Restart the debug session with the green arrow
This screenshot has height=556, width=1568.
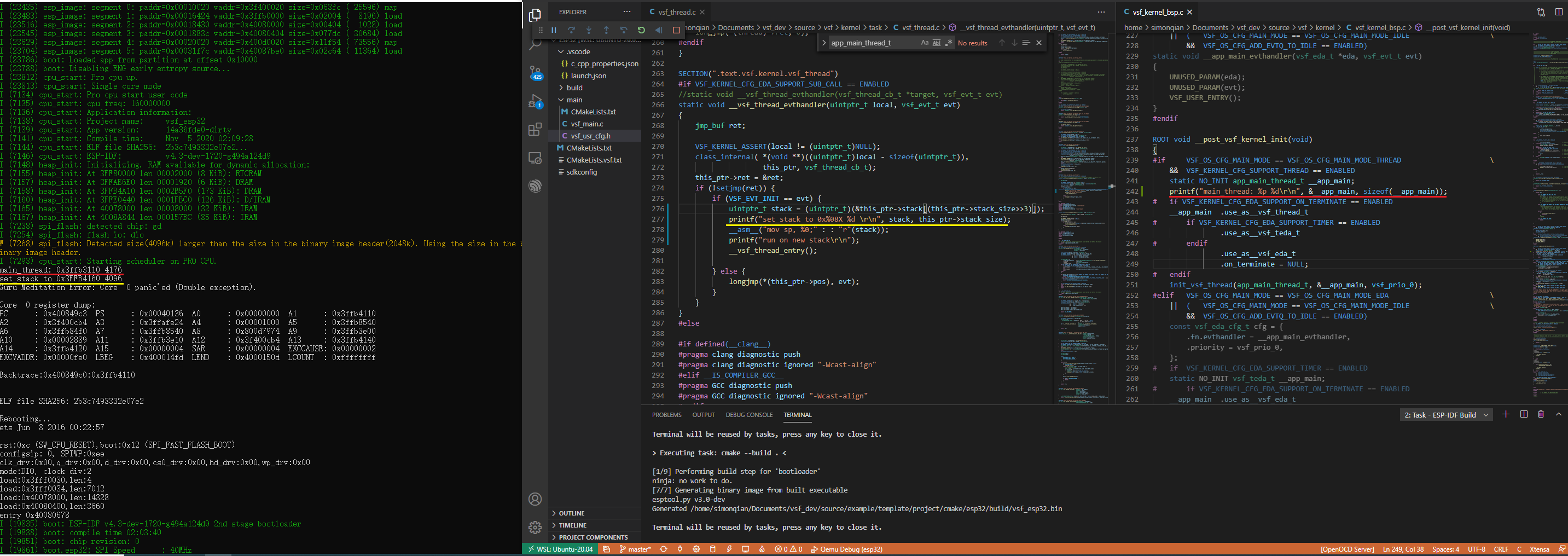[641, 30]
